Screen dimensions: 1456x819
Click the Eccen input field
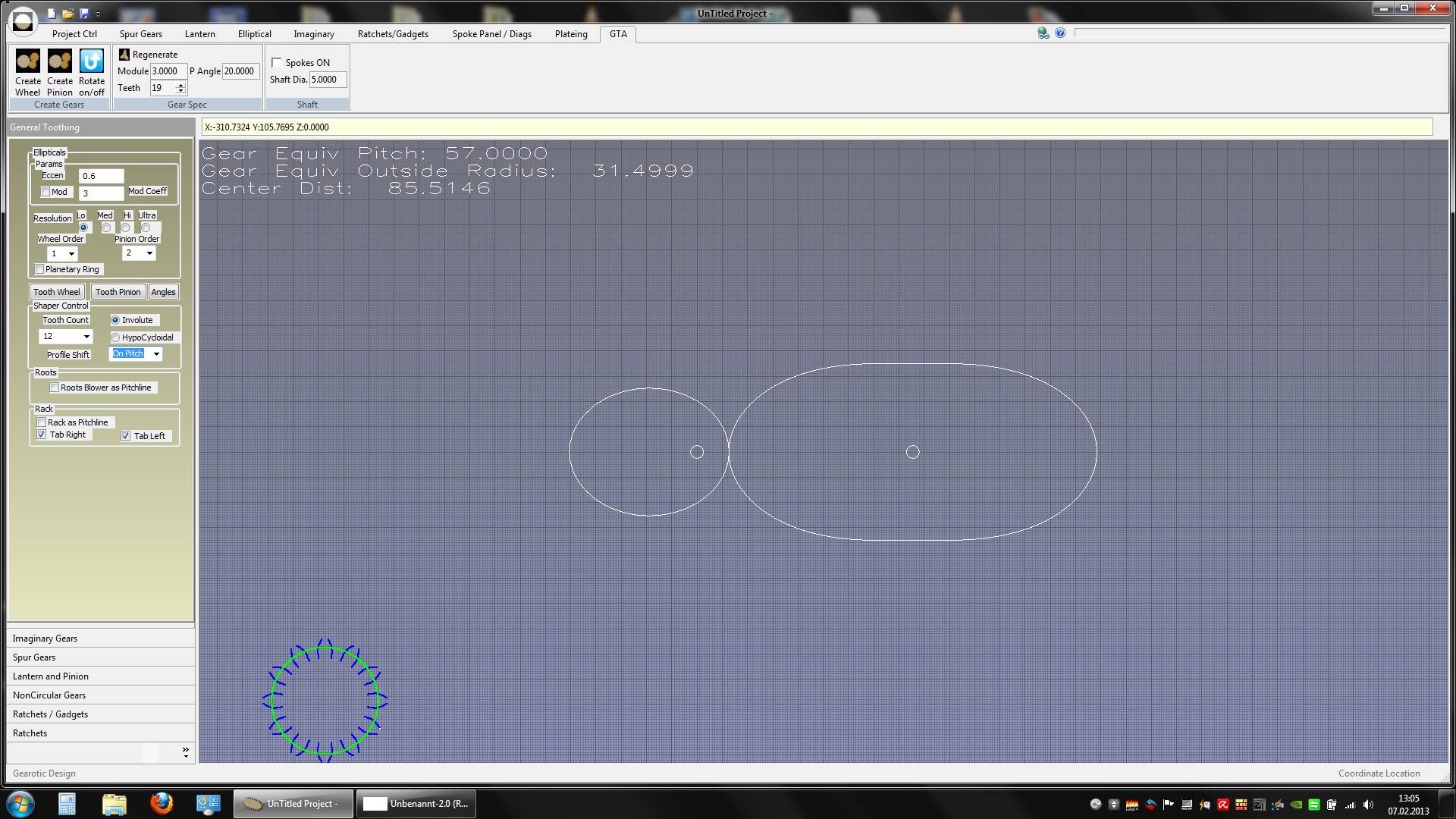(101, 176)
